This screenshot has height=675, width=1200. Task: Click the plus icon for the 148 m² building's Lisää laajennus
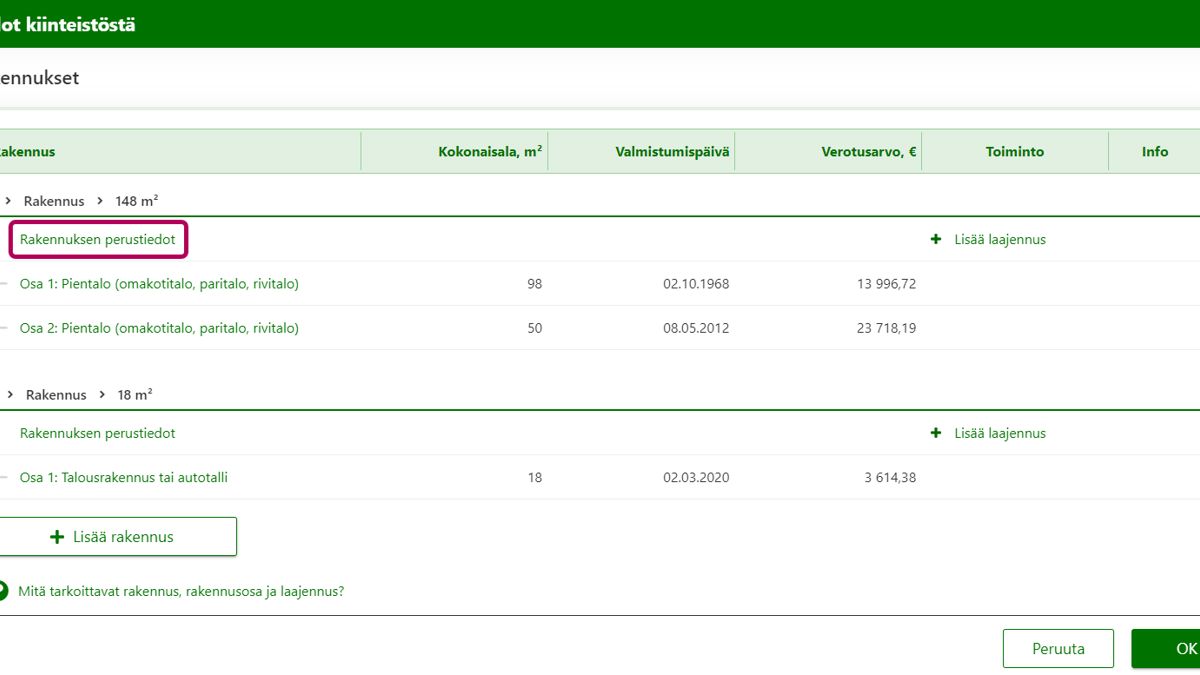point(936,240)
